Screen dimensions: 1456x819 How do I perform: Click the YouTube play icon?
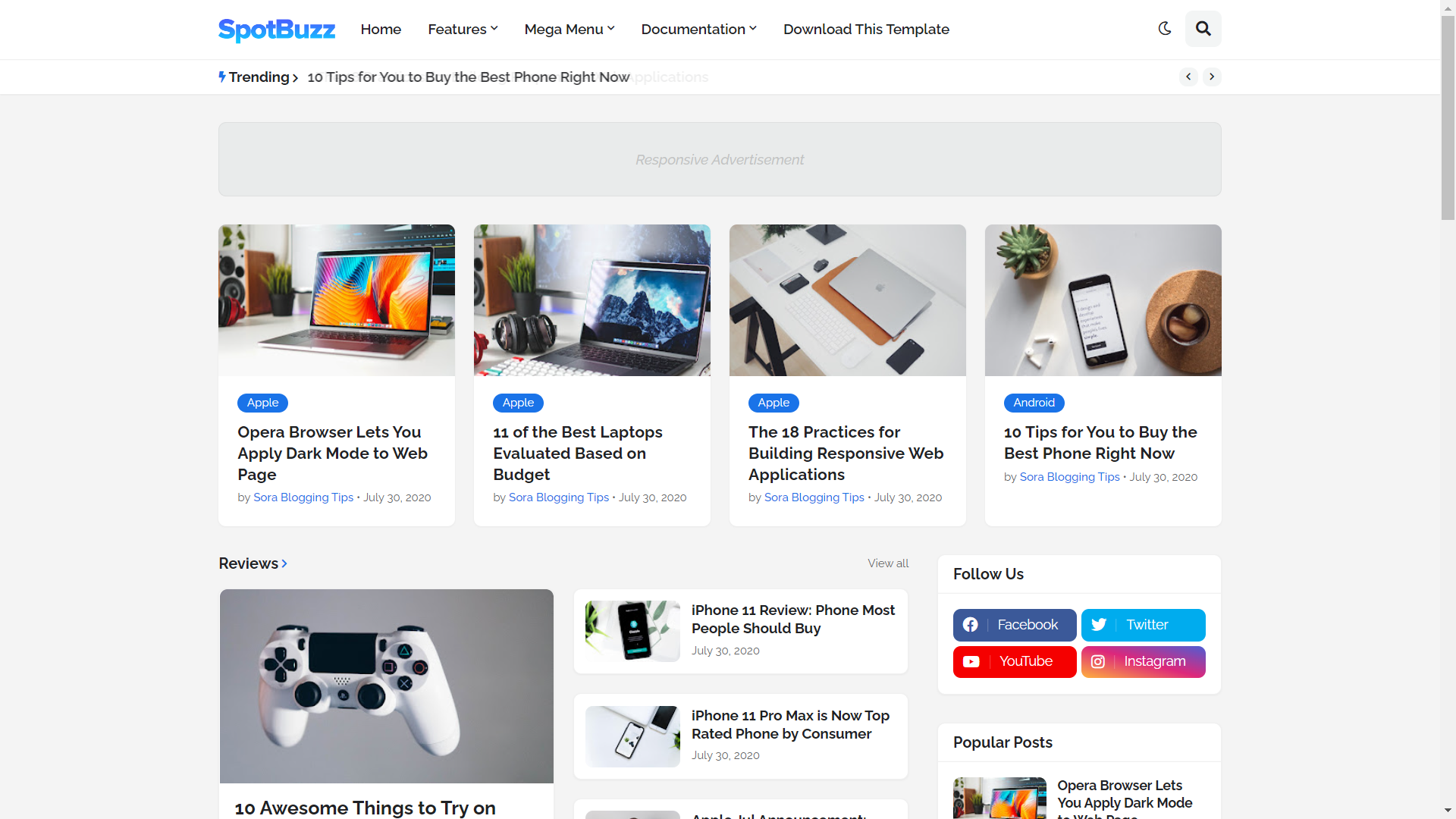click(971, 661)
